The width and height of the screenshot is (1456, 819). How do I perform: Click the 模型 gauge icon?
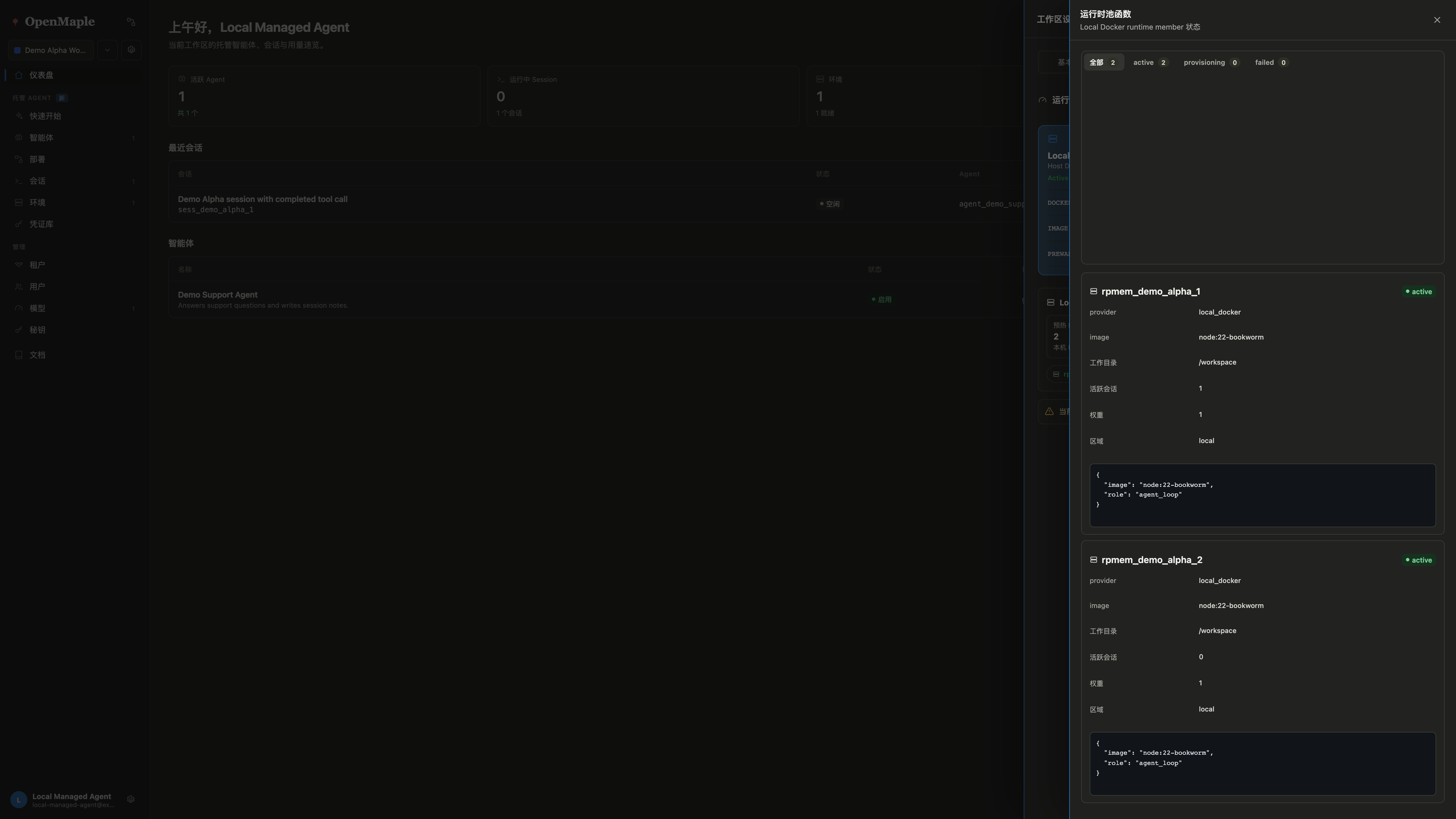click(19, 309)
